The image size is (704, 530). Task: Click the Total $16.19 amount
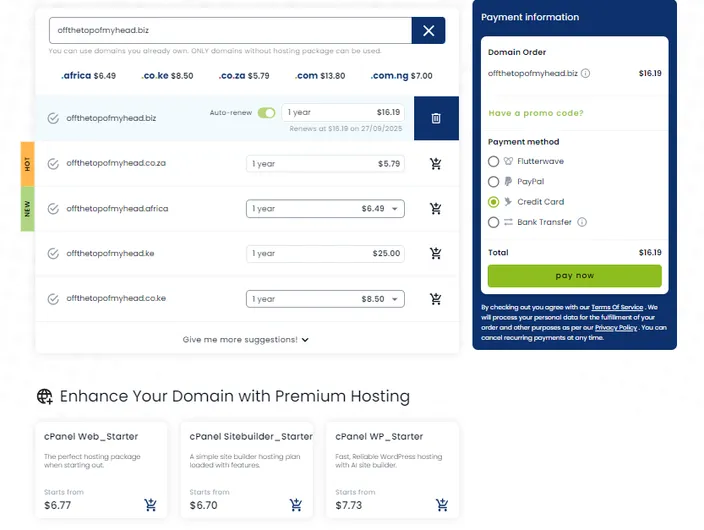[650, 252]
